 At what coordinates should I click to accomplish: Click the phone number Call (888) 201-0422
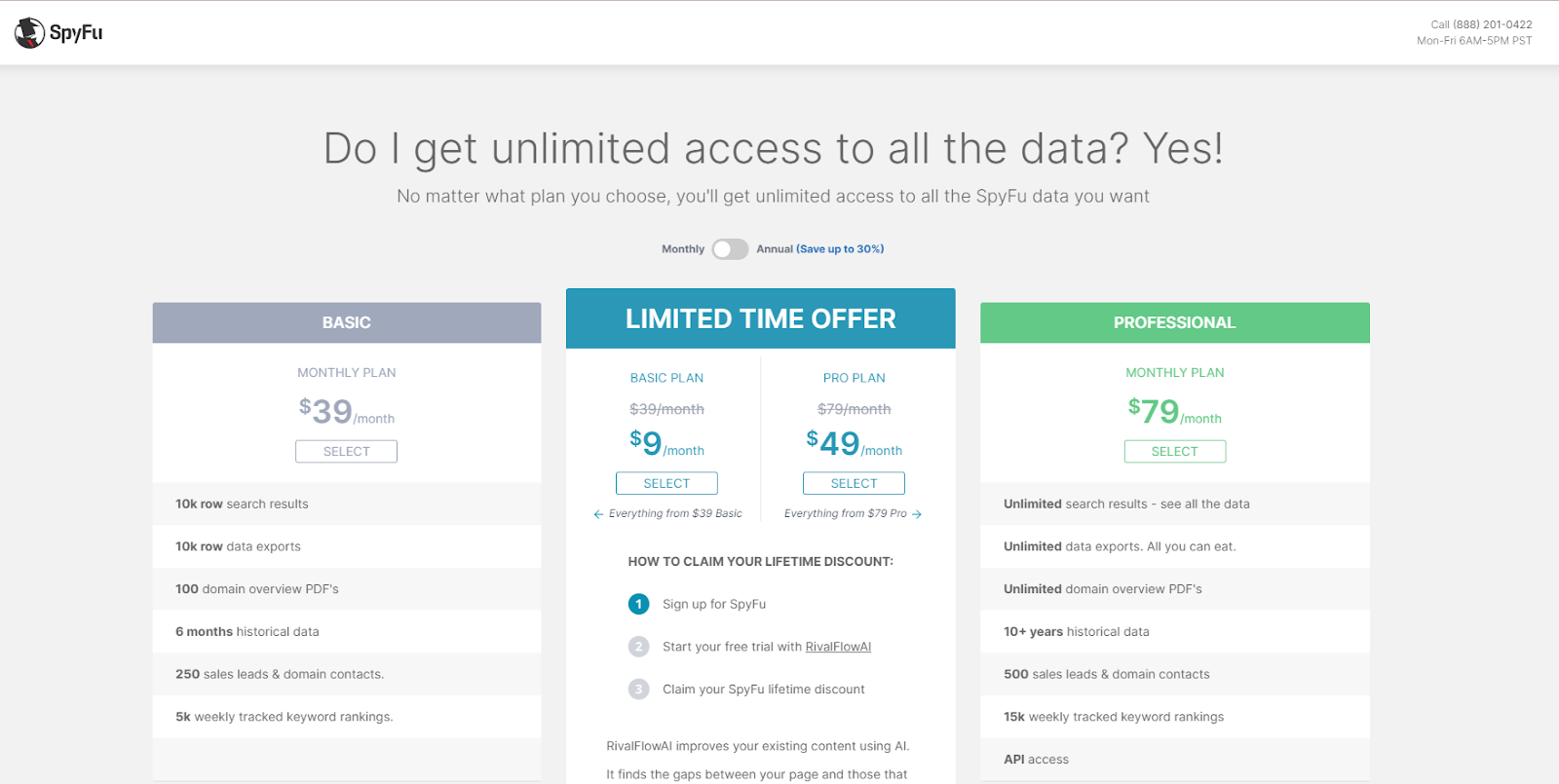tap(1481, 25)
